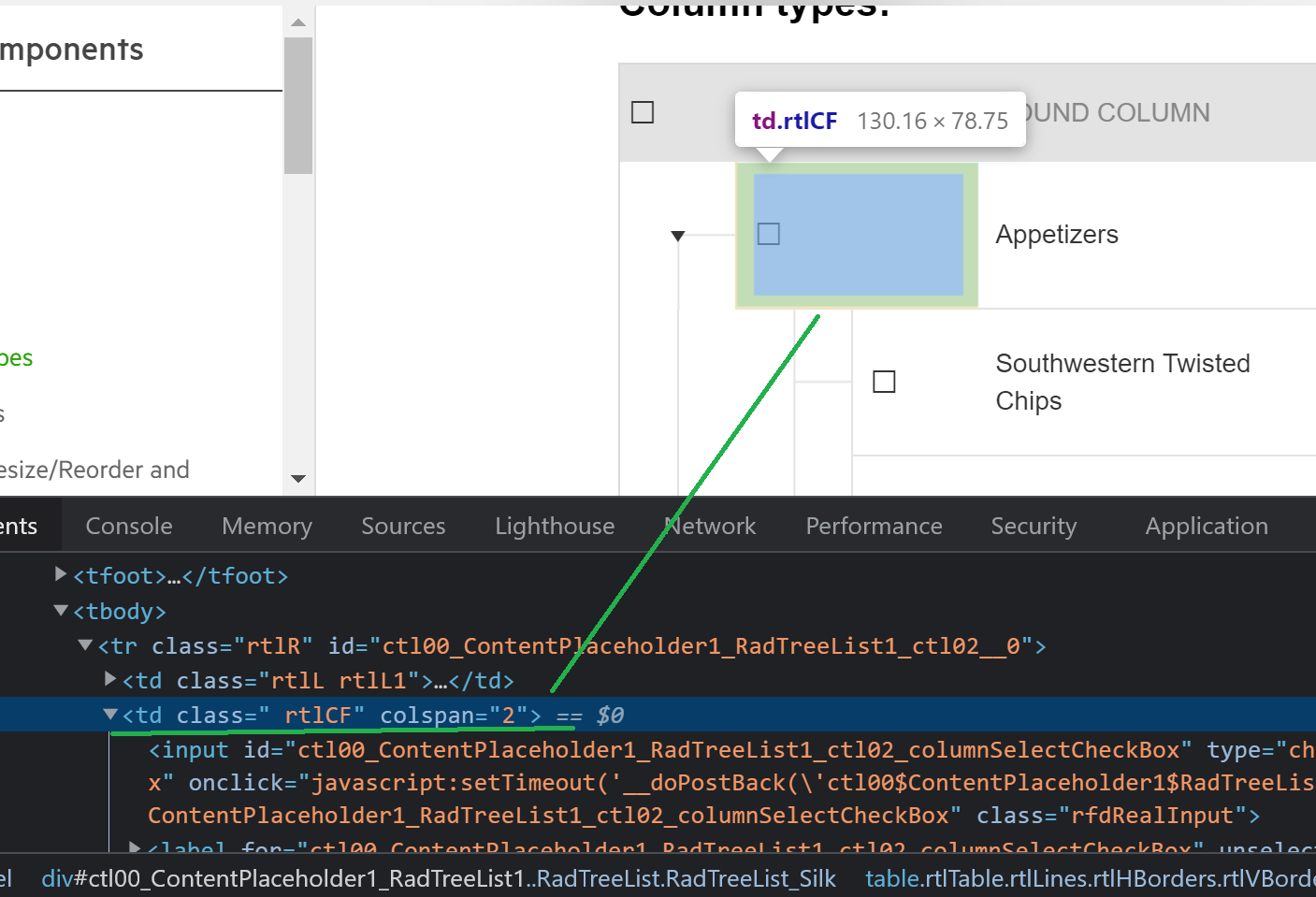The width and height of the screenshot is (1316, 897).
Task: Expand the td rtlL rtlL1 node
Action: 110,679
